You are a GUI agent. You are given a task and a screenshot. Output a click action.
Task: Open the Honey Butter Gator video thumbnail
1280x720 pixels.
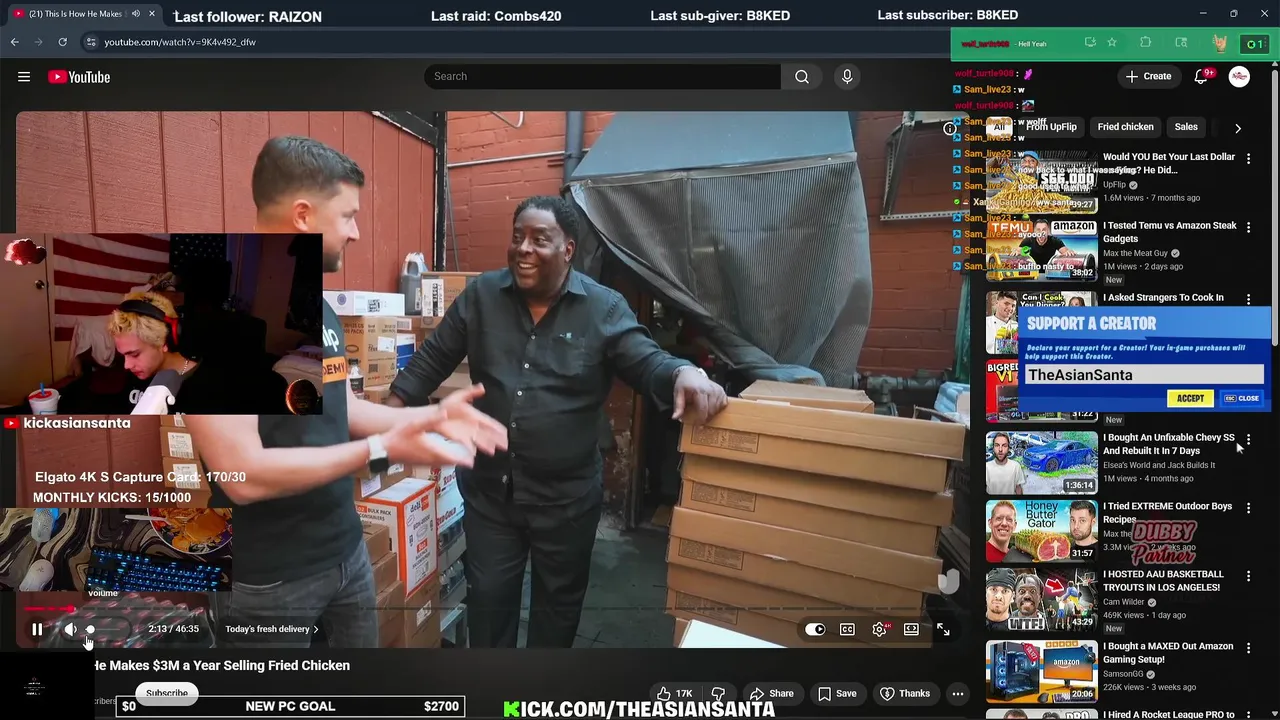[x=1042, y=531]
